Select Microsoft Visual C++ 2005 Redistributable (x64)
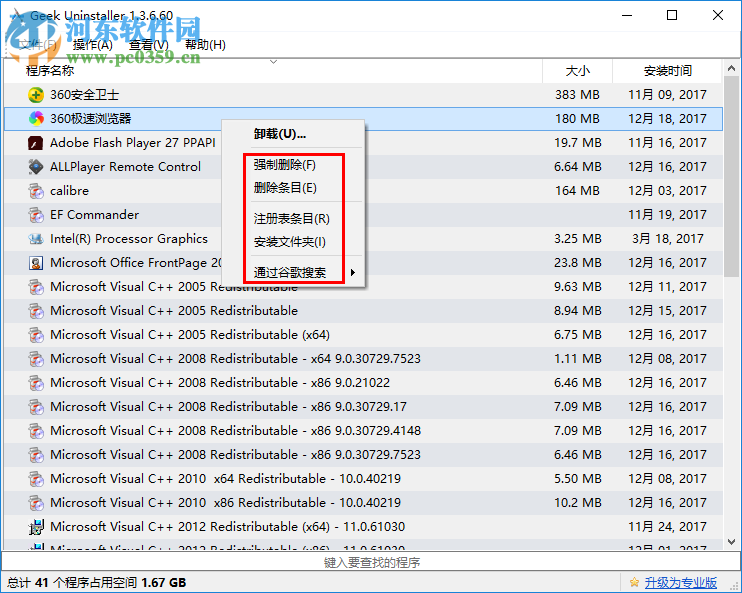The height and width of the screenshot is (593, 742). coord(190,335)
